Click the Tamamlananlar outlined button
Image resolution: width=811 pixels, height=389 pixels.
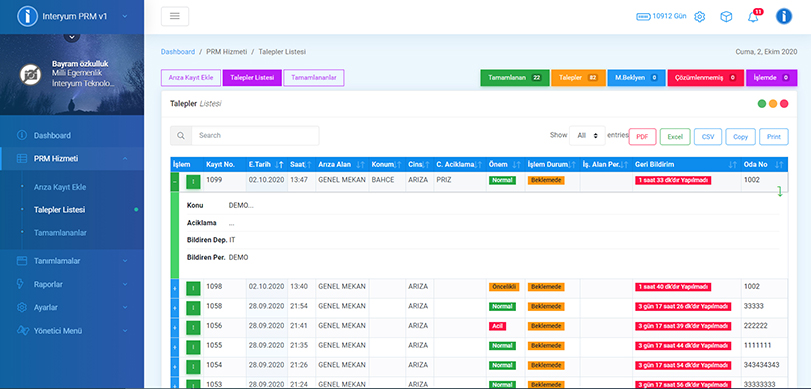pyautogui.click(x=314, y=78)
